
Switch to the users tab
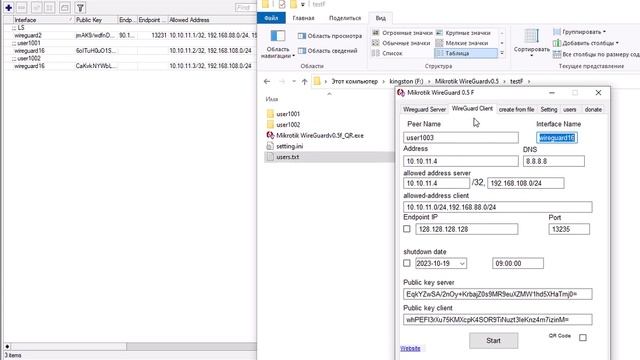coord(570,109)
